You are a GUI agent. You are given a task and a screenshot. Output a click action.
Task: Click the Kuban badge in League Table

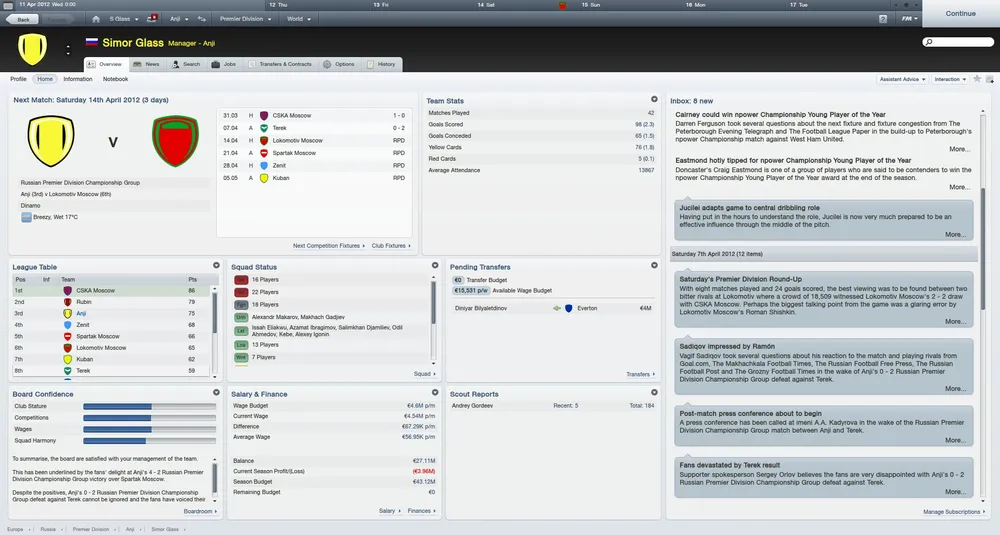pyautogui.click(x=67, y=360)
